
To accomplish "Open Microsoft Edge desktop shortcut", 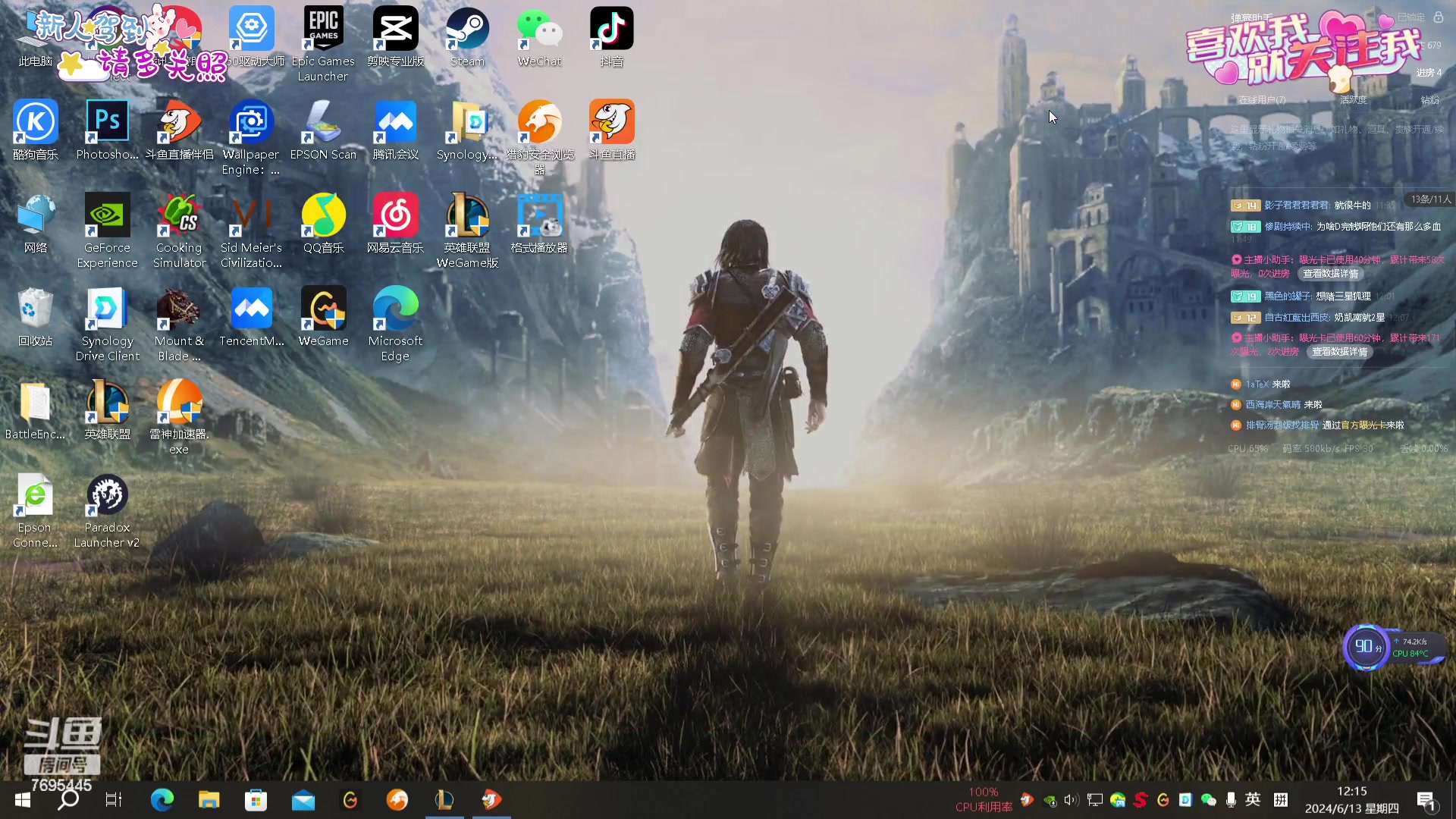I will (x=395, y=325).
